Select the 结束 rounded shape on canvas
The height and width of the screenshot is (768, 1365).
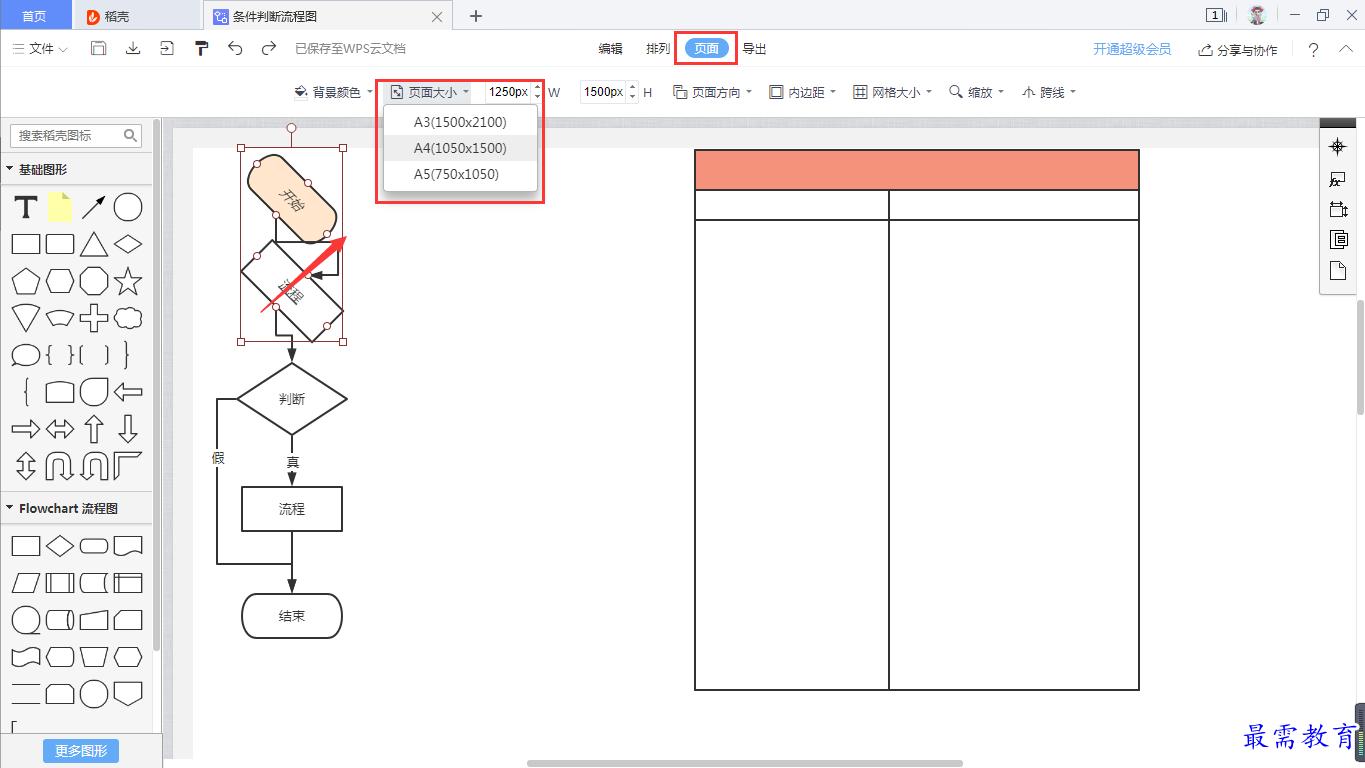pyautogui.click(x=292, y=616)
